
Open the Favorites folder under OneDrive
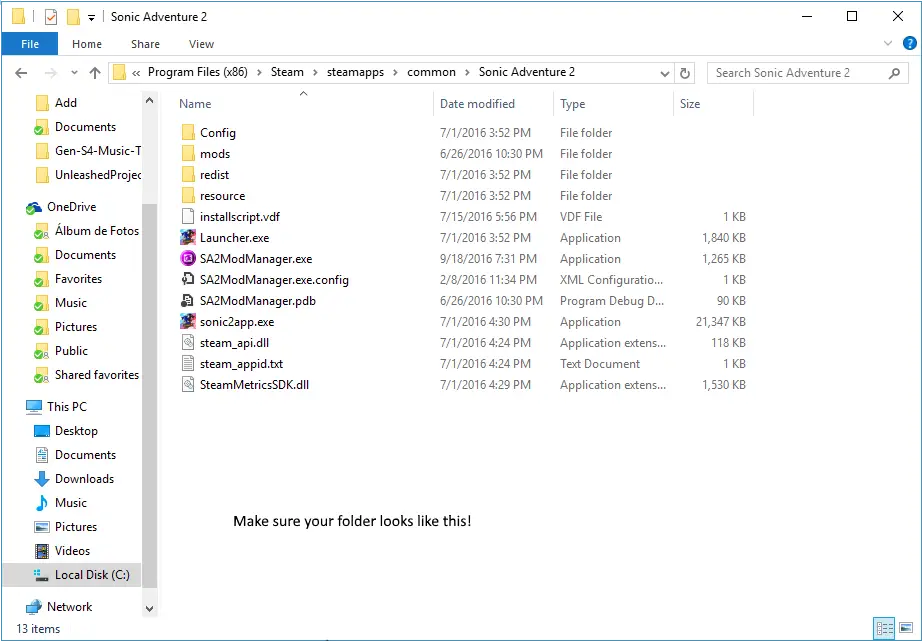[78, 279]
